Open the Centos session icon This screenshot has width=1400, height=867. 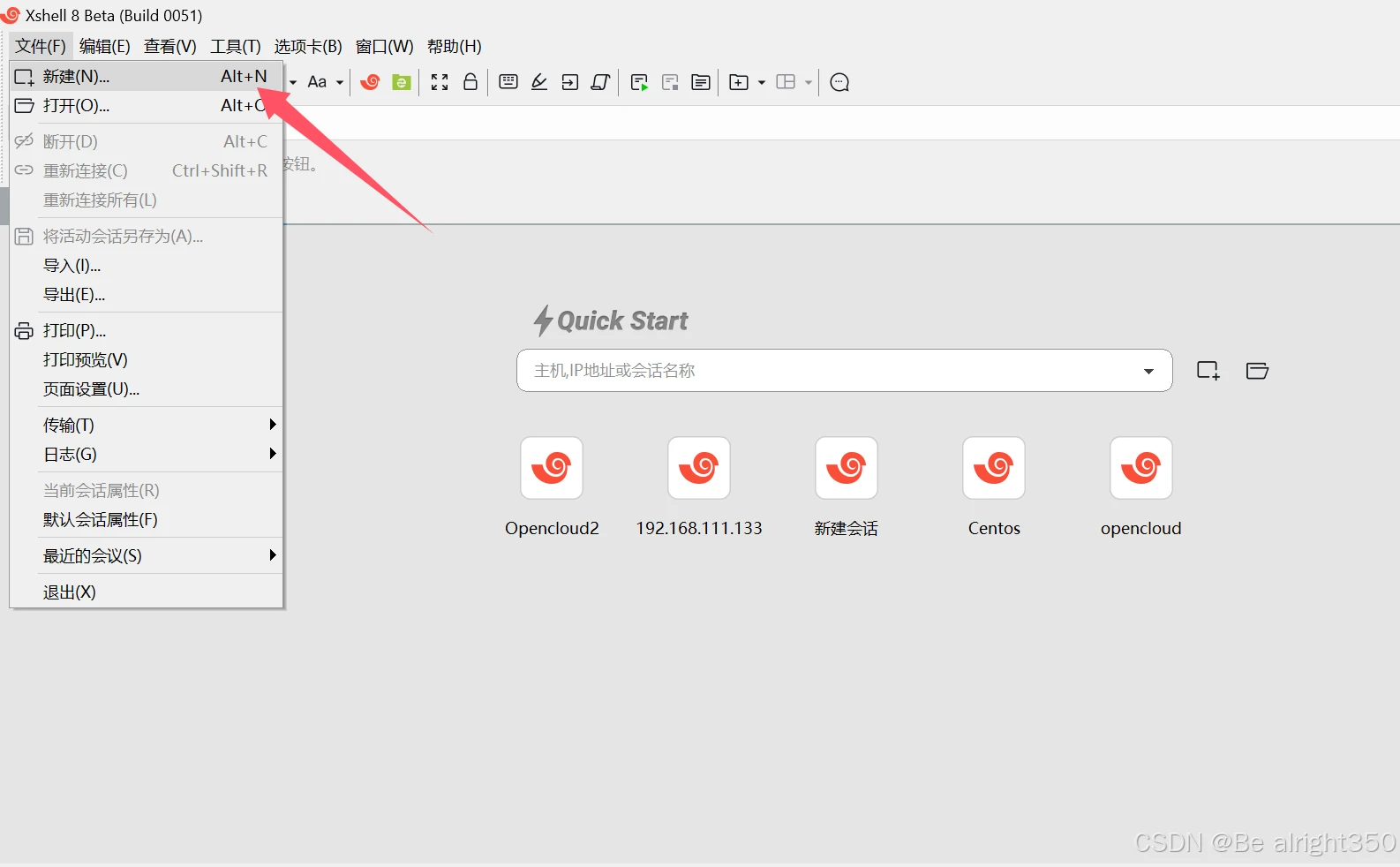tap(994, 468)
